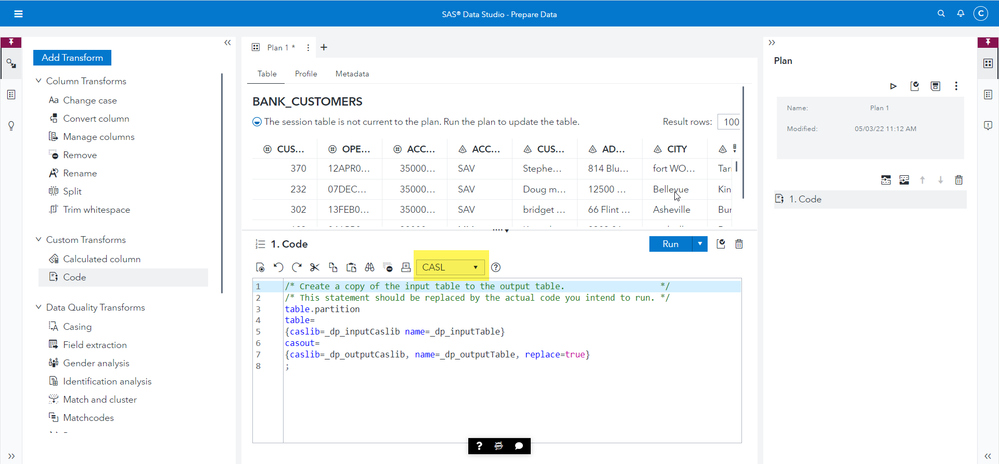Click the Result rows input field

point(730,122)
